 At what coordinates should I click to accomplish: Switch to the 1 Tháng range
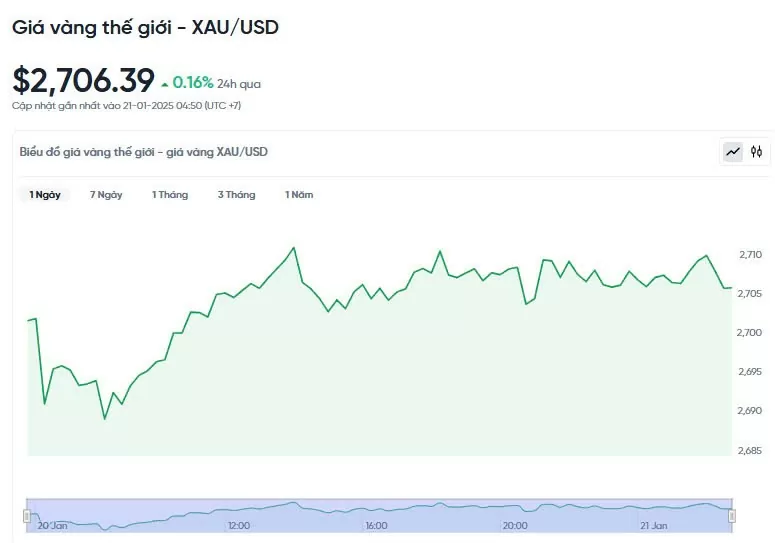click(170, 195)
